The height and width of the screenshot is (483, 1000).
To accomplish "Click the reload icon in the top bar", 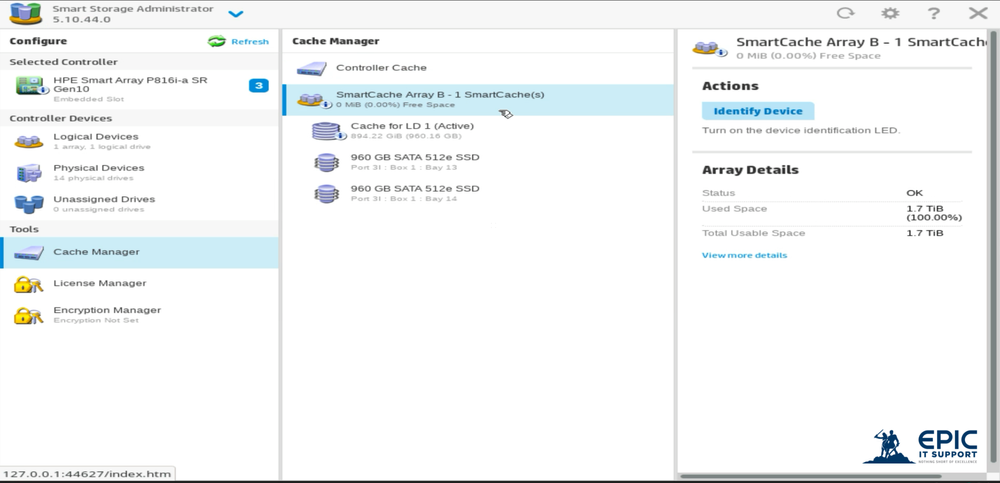I will point(845,13).
